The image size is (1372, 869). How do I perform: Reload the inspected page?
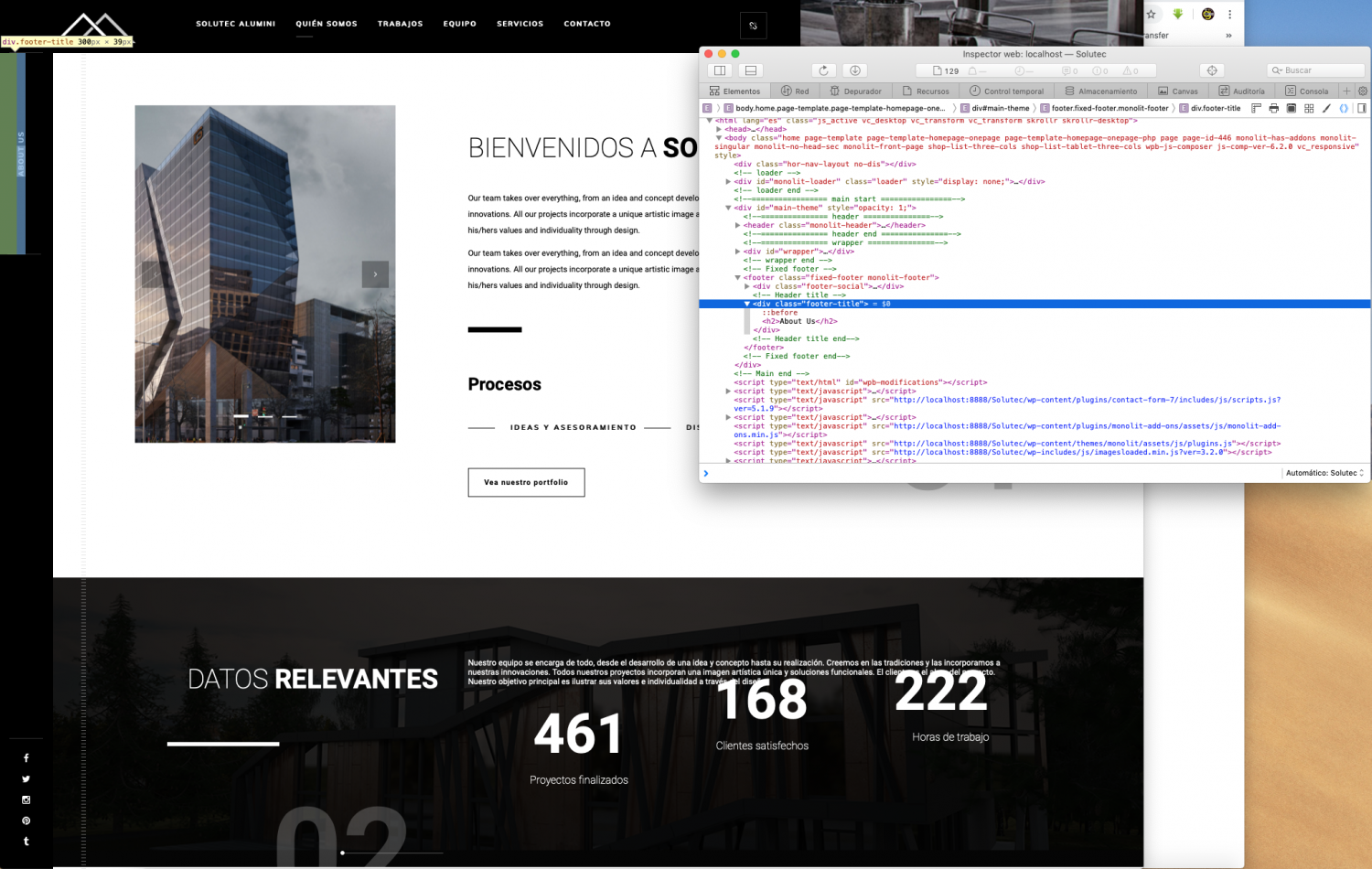point(823,70)
